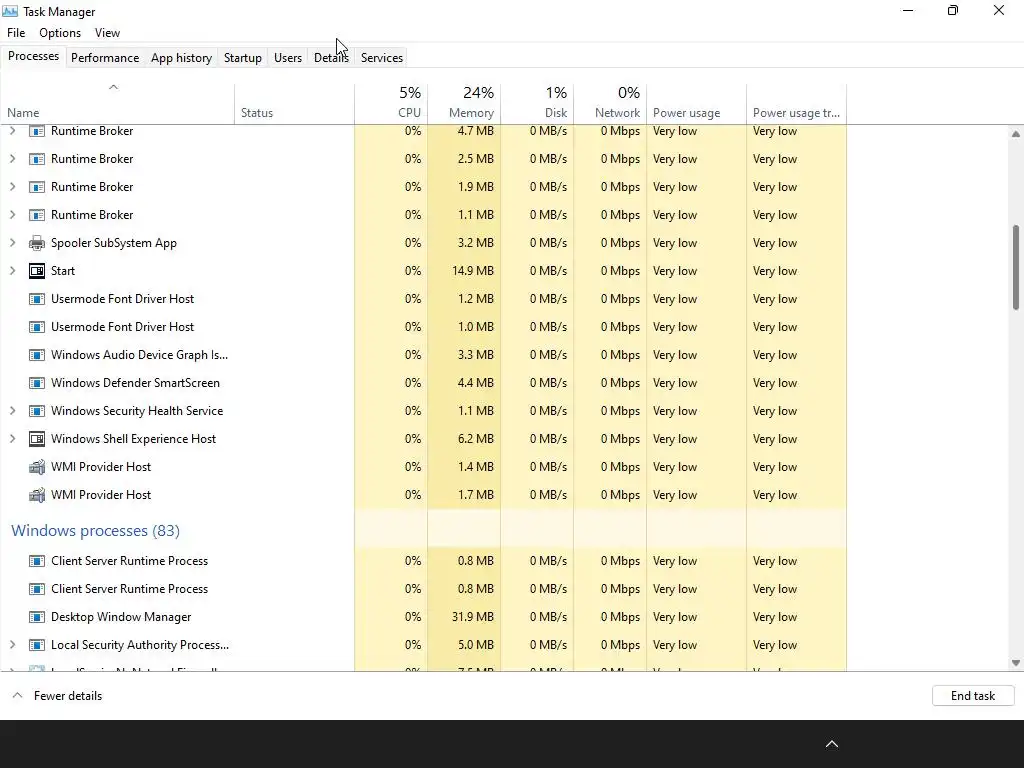This screenshot has height=768, width=1024.
Task: Switch to the Startup tab
Action: point(243,57)
